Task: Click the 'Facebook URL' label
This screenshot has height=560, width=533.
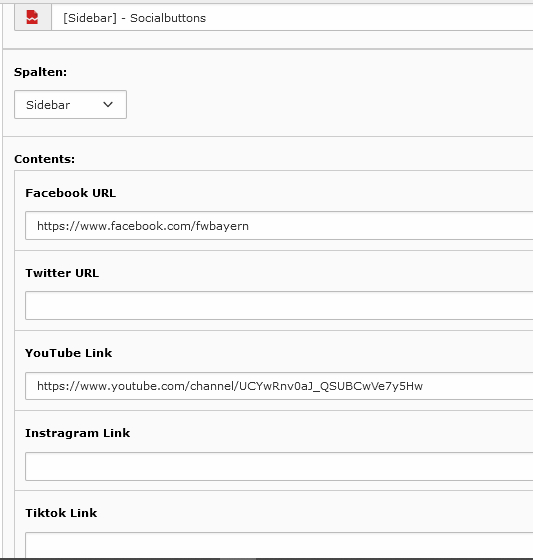Action: (71, 193)
